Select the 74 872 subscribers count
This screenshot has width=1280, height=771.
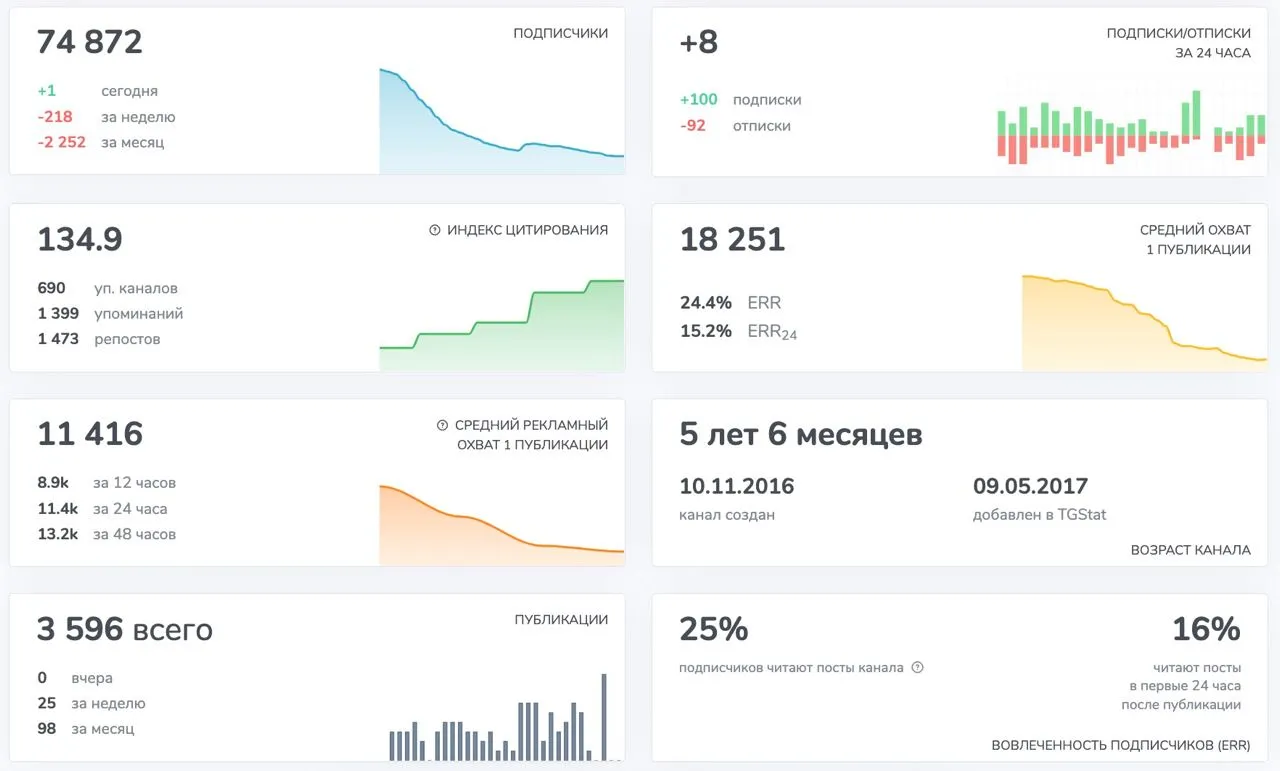tap(90, 42)
